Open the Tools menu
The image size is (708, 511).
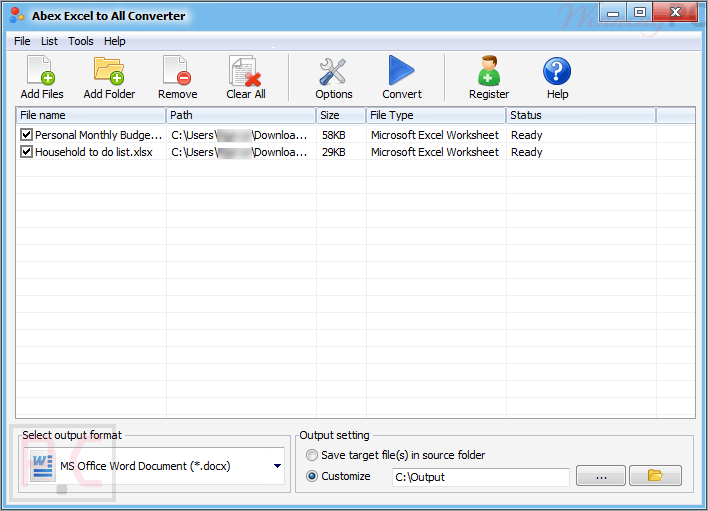pyautogui.click(x=81, y=41)
